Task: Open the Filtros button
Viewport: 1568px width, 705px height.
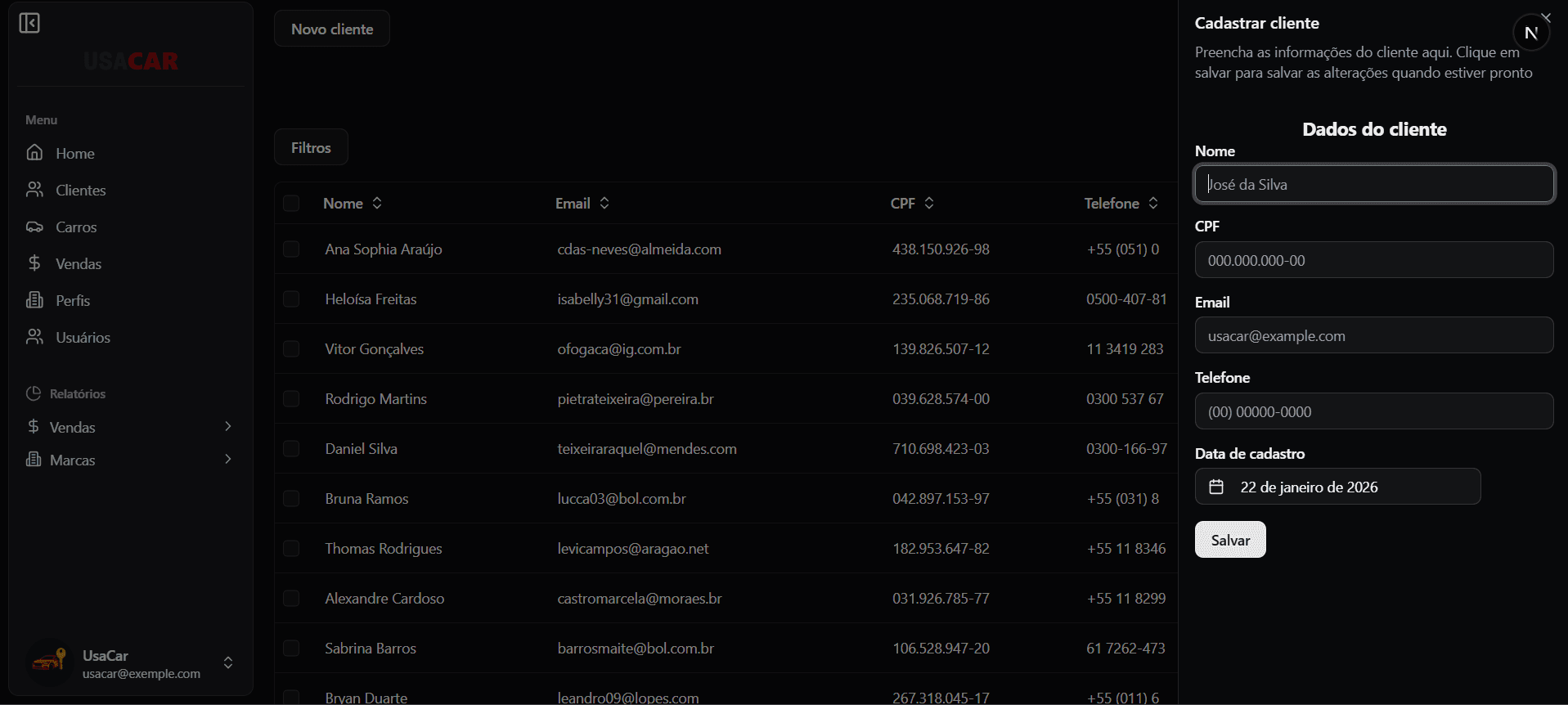Action: (x=311, y=147)
